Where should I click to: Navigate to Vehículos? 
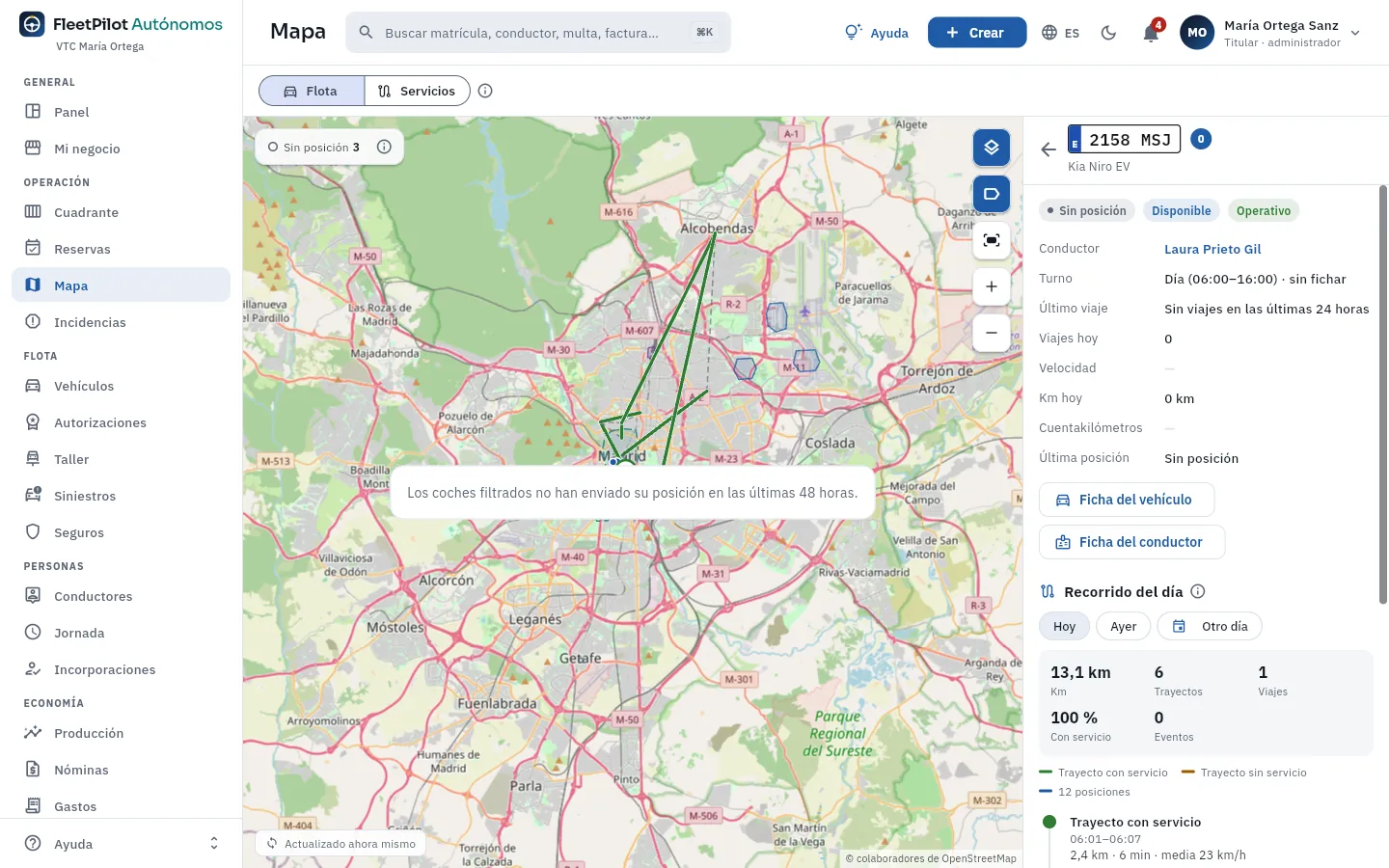coord(122,386)
